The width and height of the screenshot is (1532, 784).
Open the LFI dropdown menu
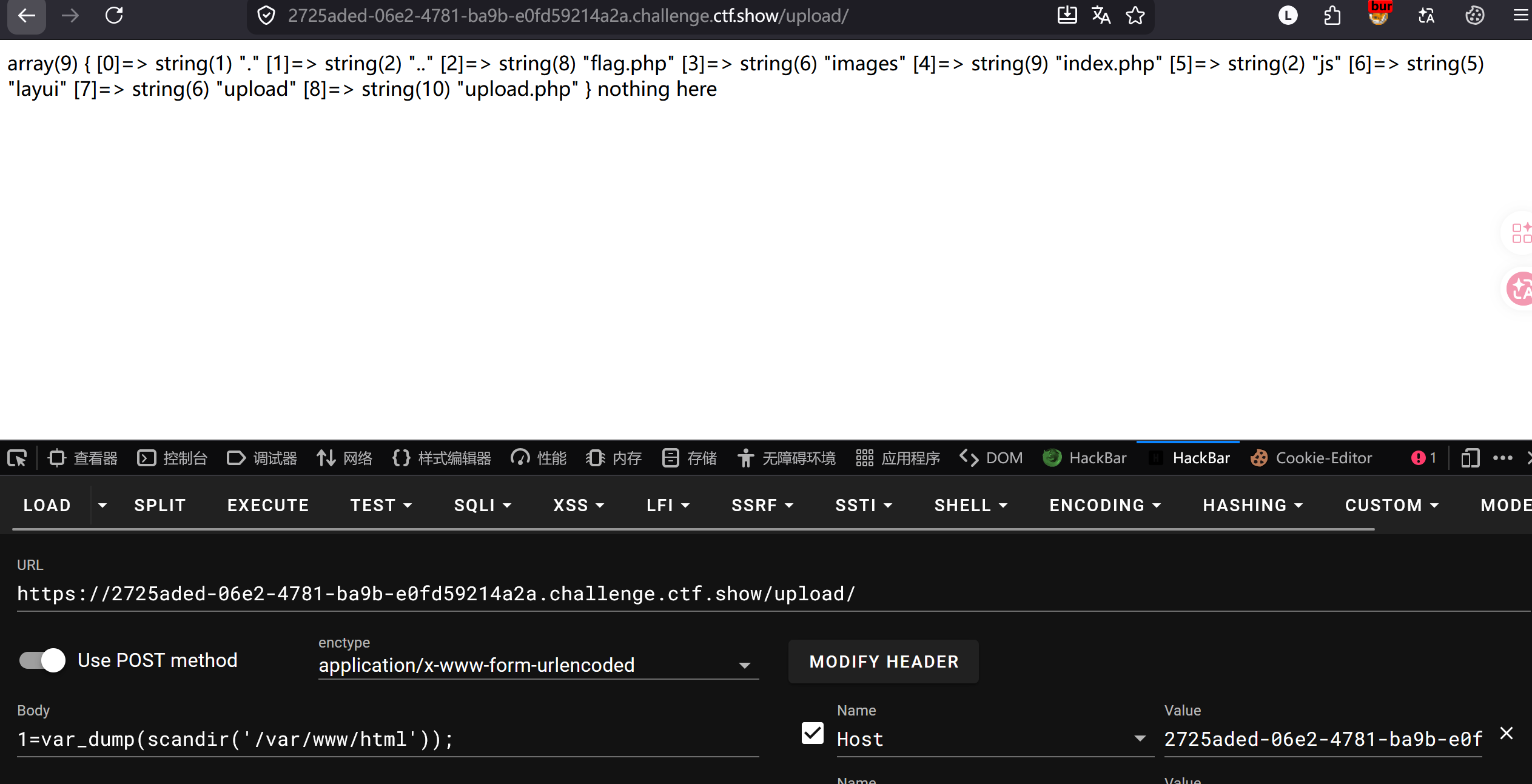click(668, 505)
